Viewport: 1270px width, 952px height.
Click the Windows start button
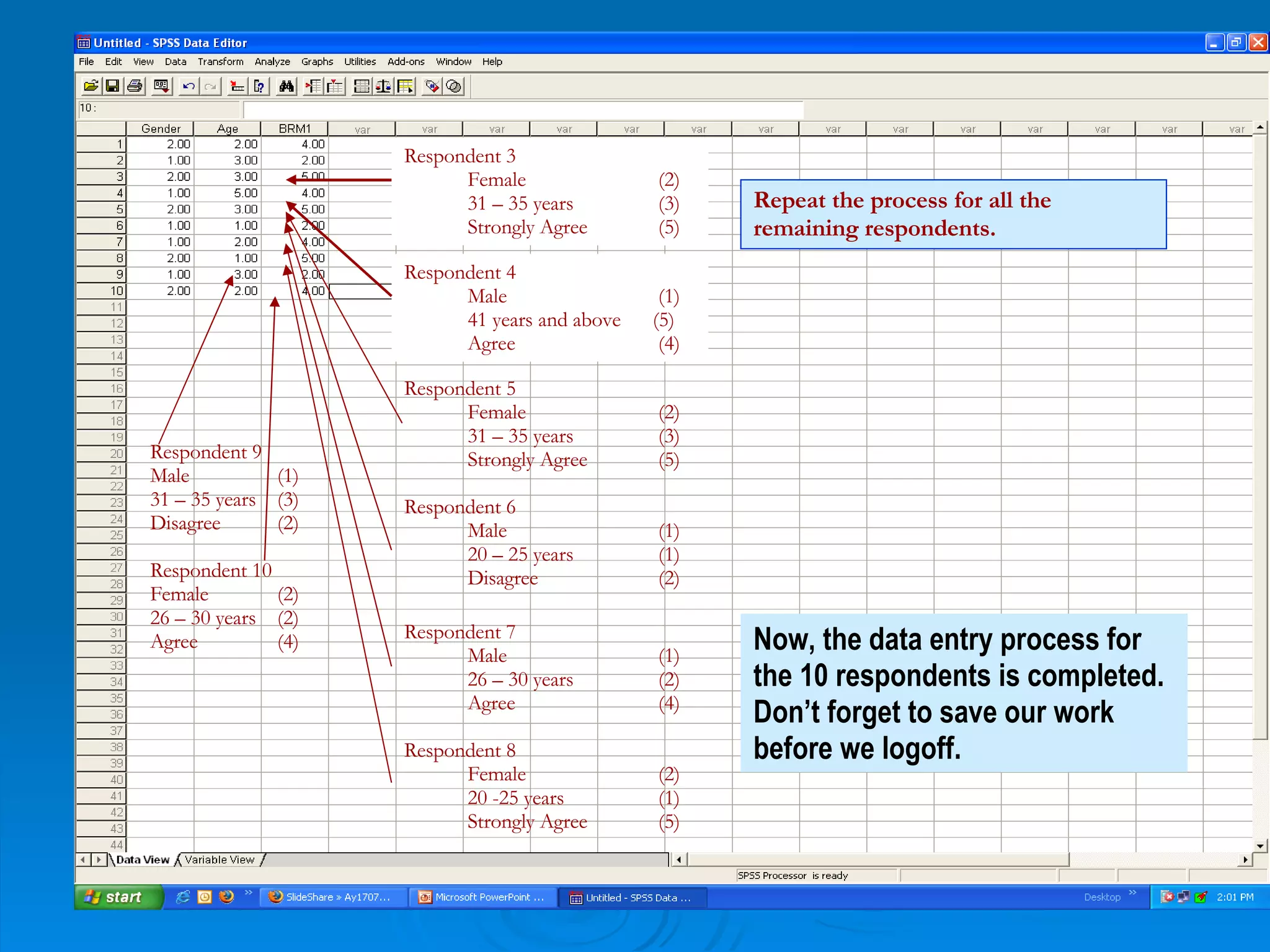[118, 897]
